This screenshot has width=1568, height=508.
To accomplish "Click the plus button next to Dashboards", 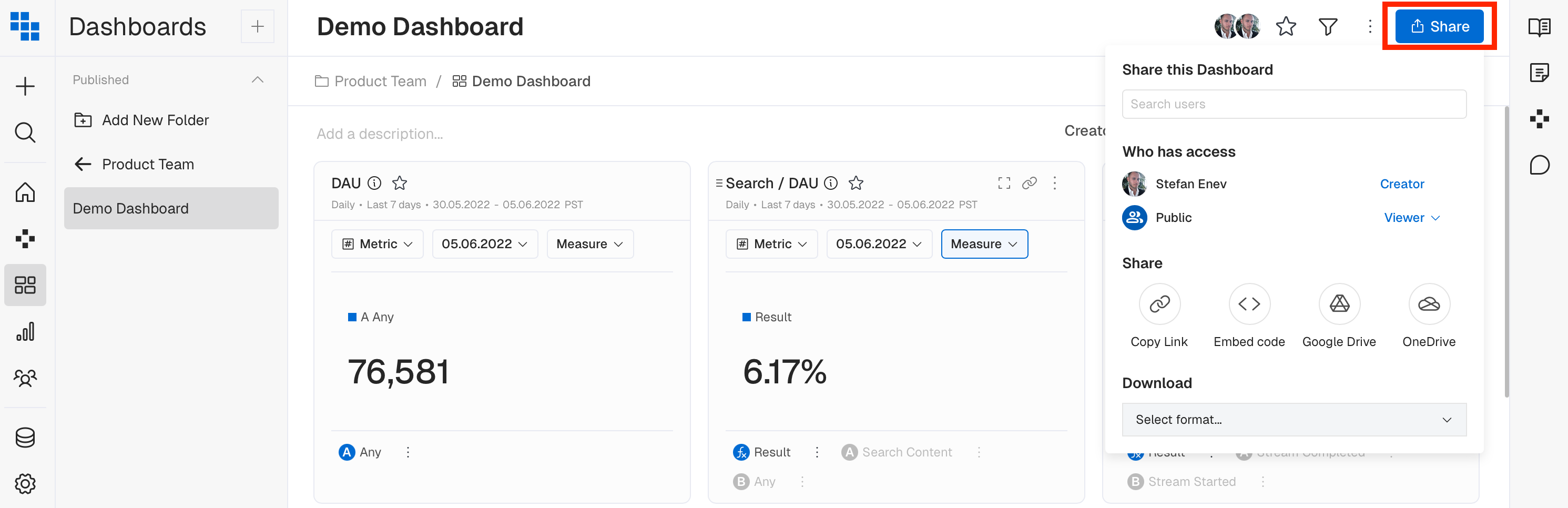I will pyautogui.click(x=258, y=26).
